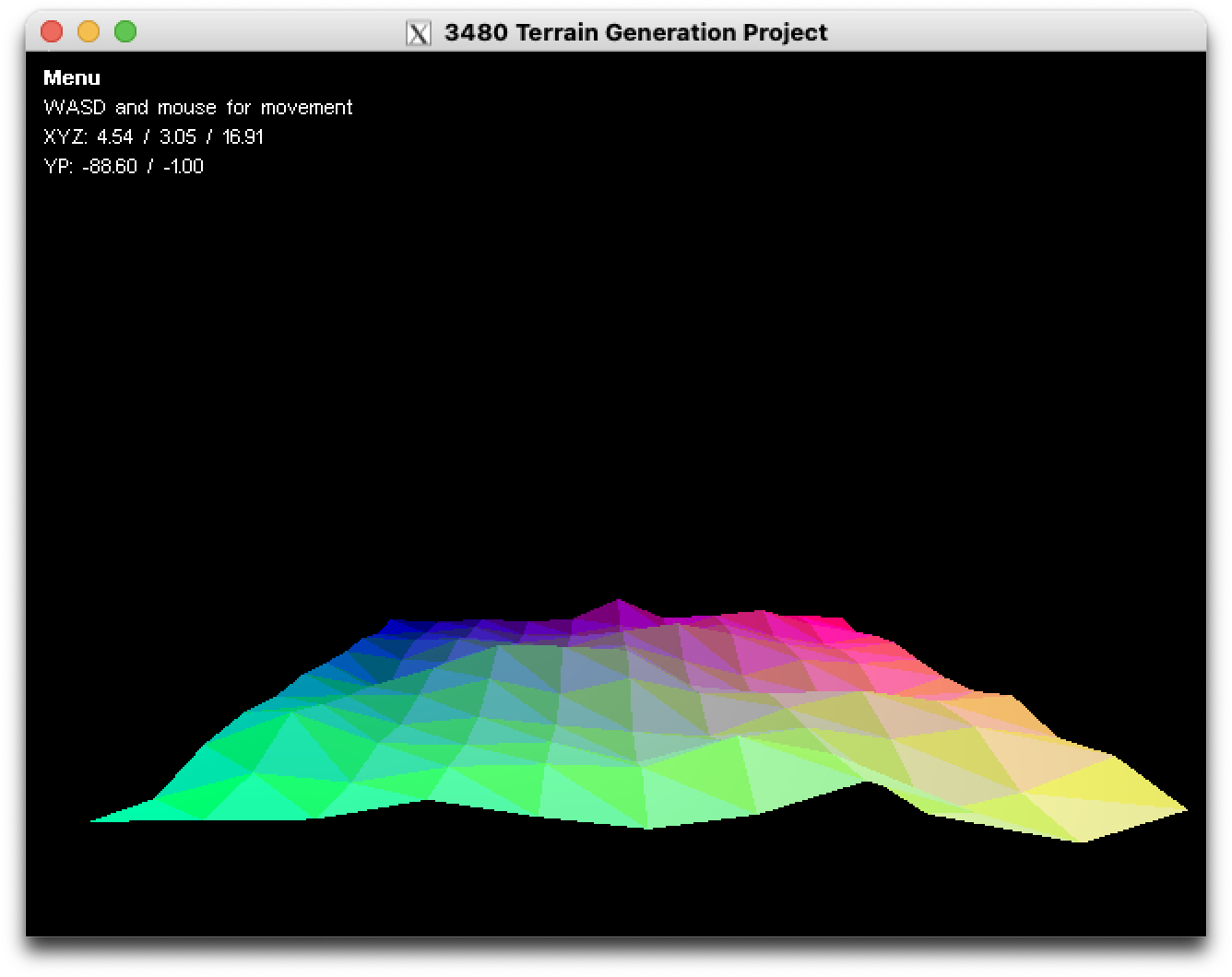
Task: Click the red close window button
Action: (52, 31)
